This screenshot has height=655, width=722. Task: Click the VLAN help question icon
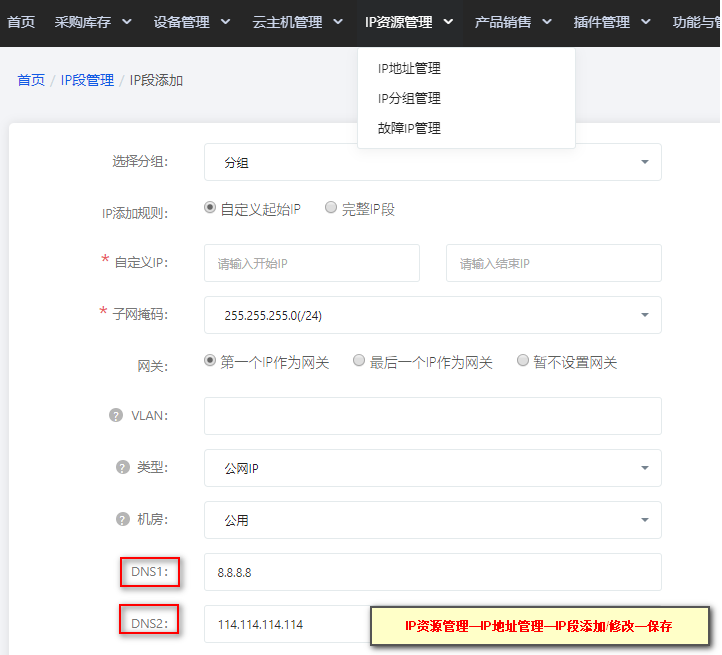click(x=116, y=415)
